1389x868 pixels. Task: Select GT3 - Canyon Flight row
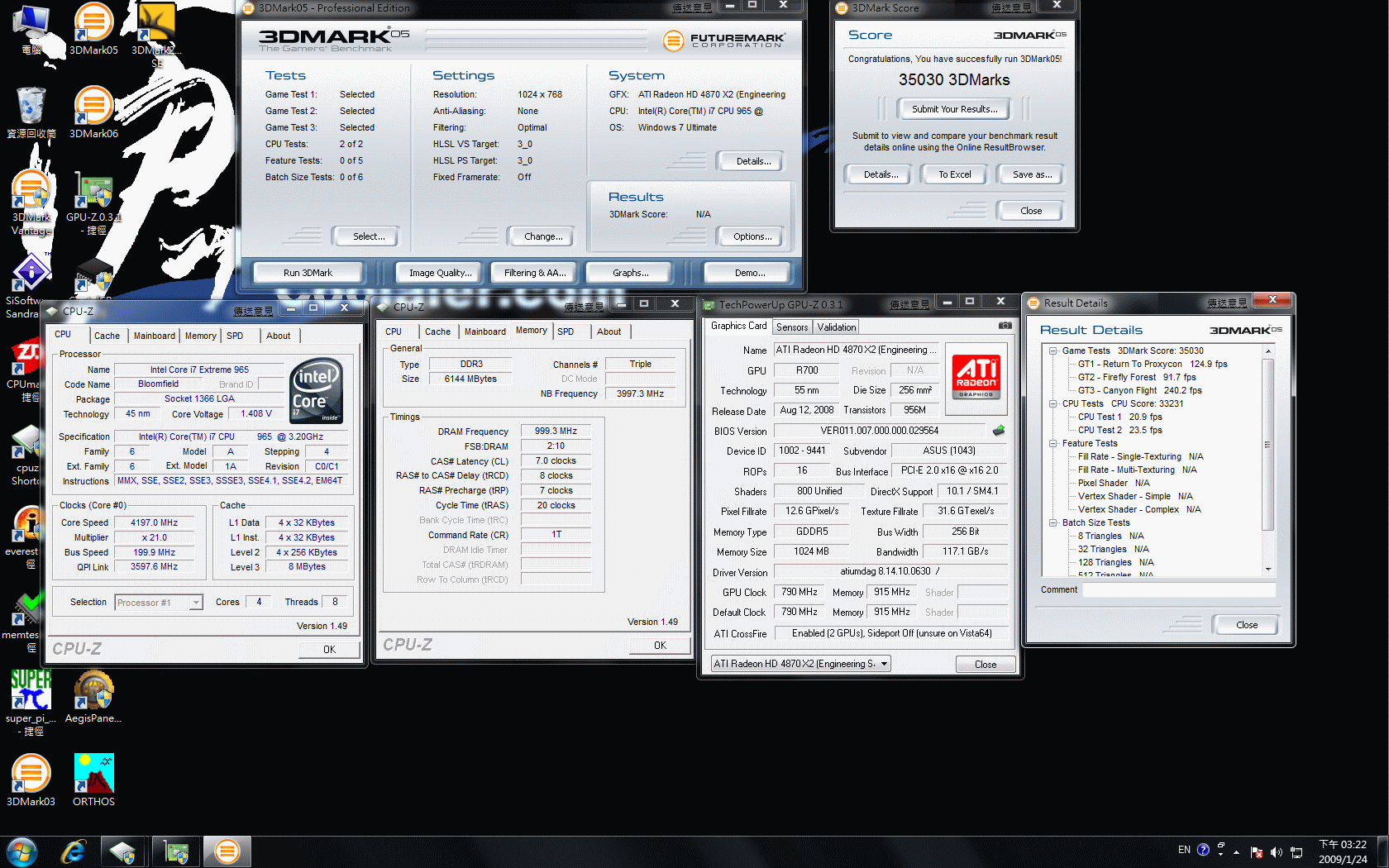click(1140, 390)
